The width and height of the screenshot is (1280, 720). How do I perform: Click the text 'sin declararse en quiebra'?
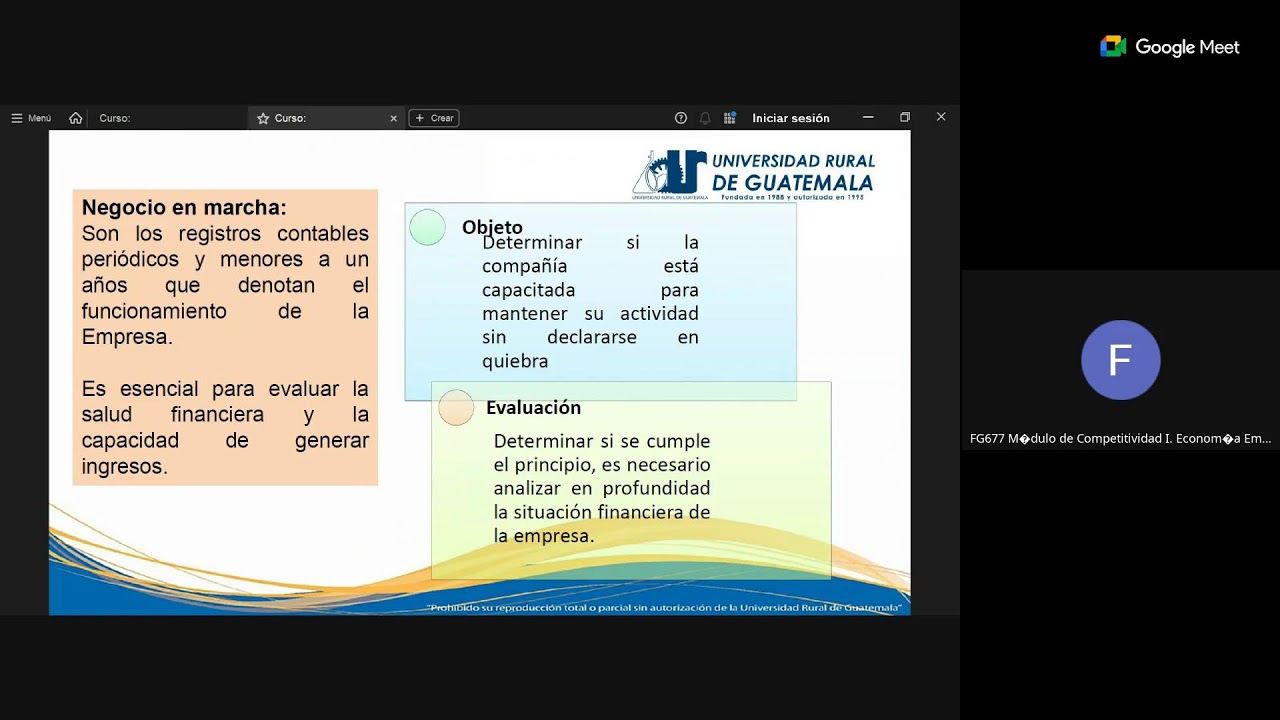(590, 349)
